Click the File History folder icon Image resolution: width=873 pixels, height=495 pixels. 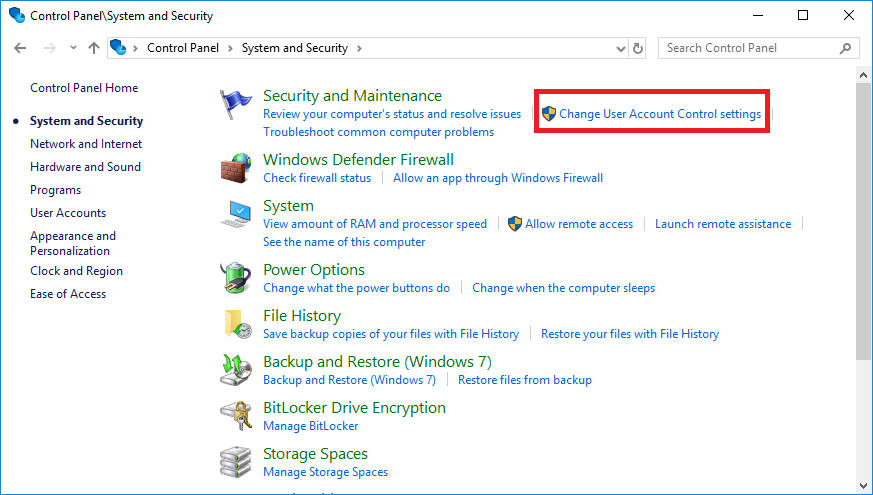pos(236,324)
